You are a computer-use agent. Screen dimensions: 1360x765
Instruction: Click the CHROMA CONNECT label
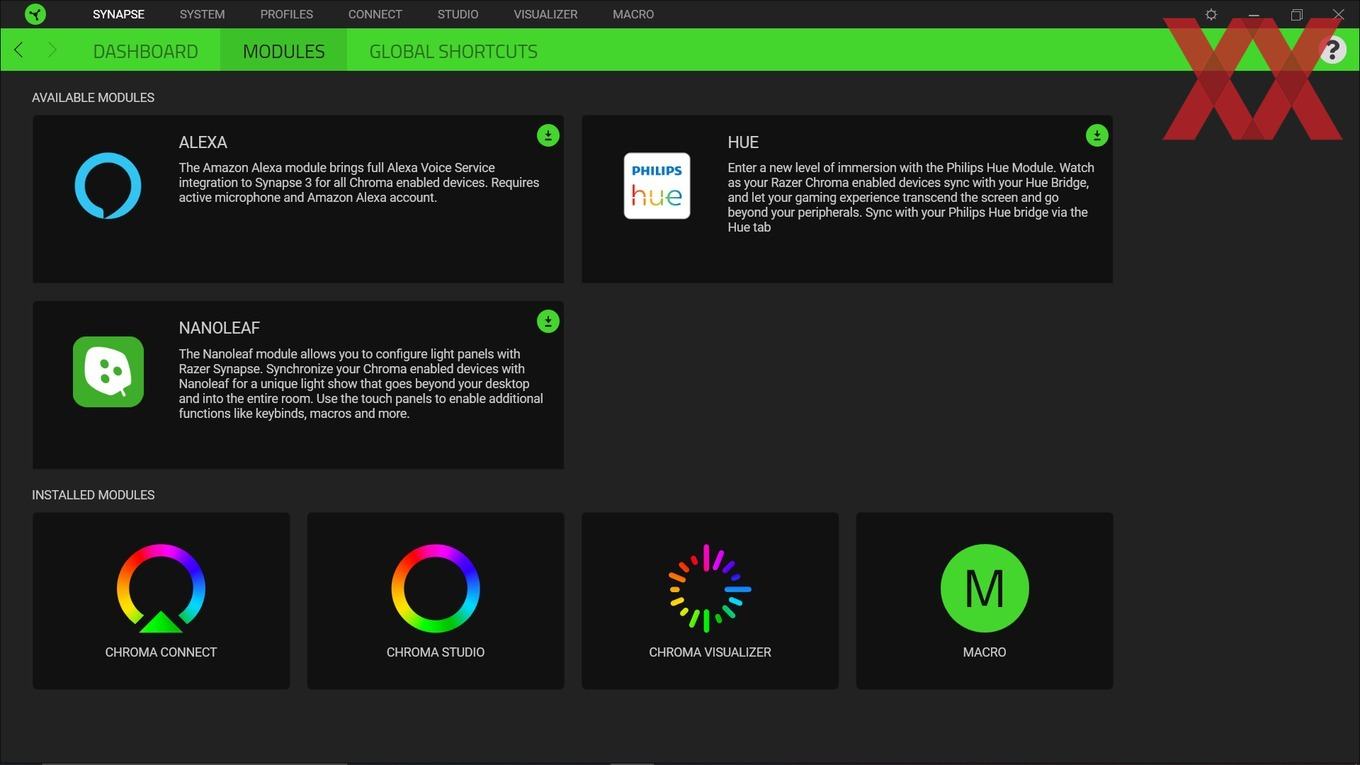(161, 652)
